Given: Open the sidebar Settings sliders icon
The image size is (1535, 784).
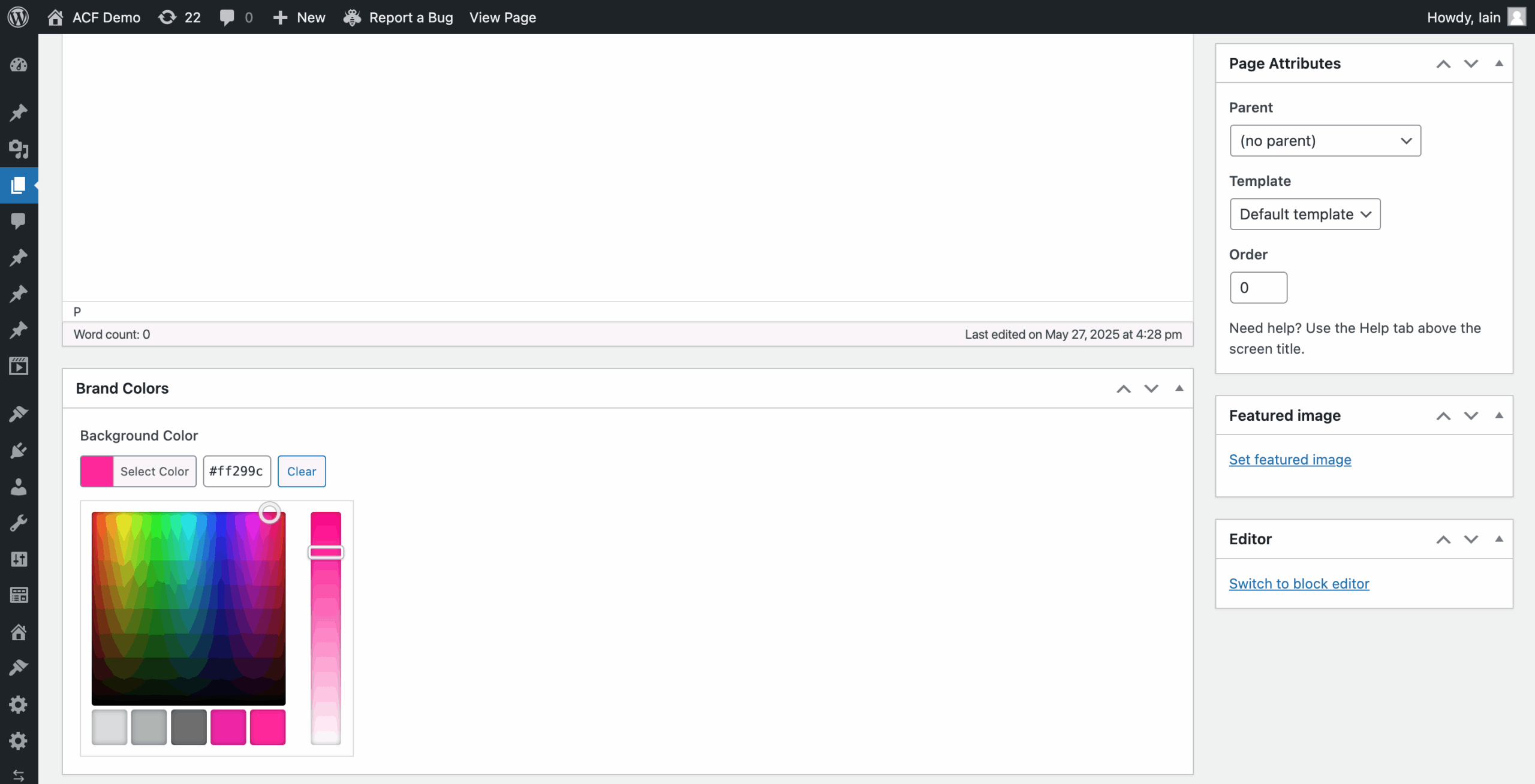Looking at the screenshot, I should coord(19,559).
